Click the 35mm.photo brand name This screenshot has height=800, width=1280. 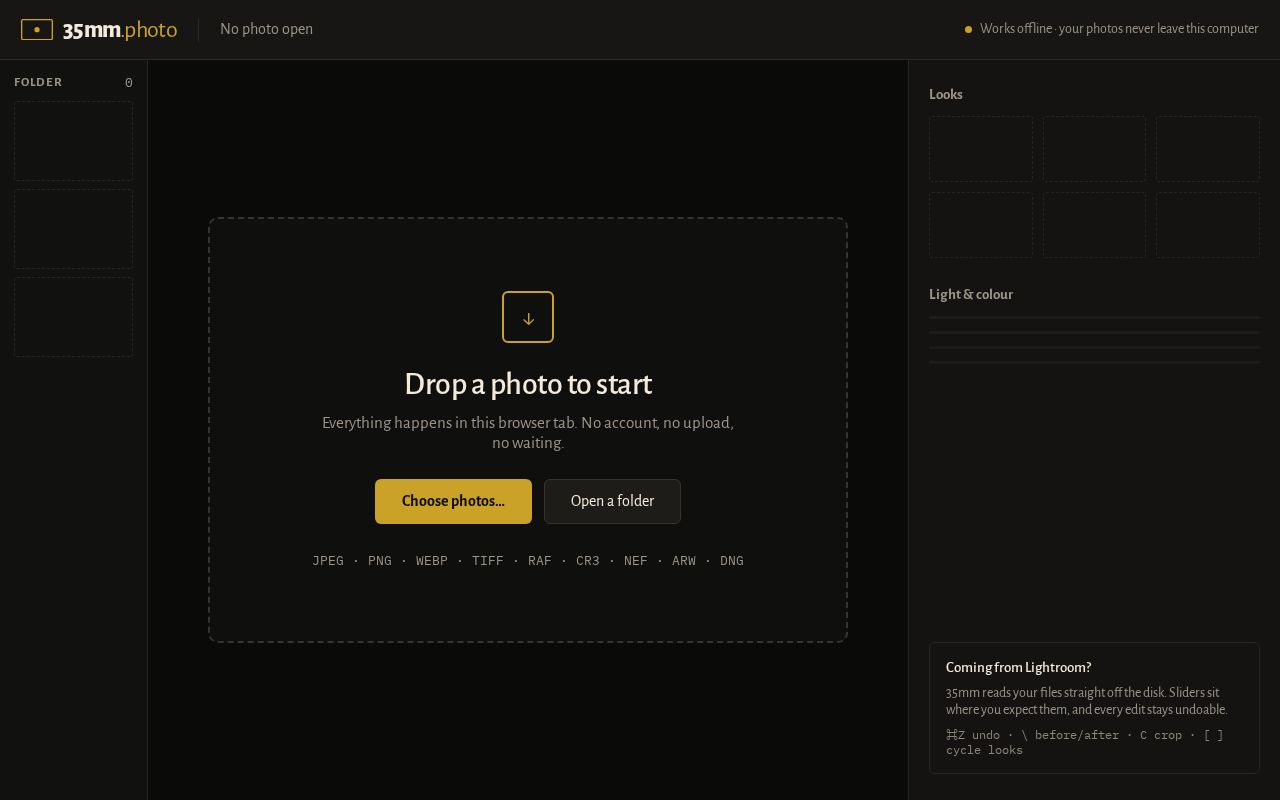120,30
